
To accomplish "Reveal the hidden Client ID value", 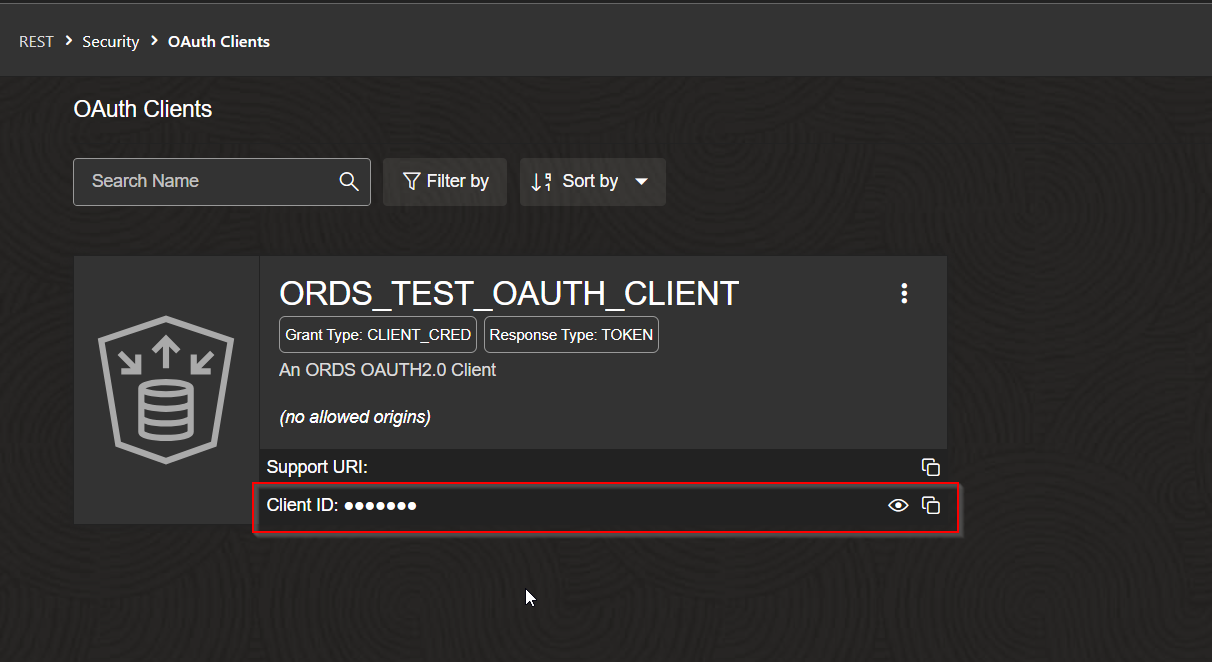I will (897, 505).
